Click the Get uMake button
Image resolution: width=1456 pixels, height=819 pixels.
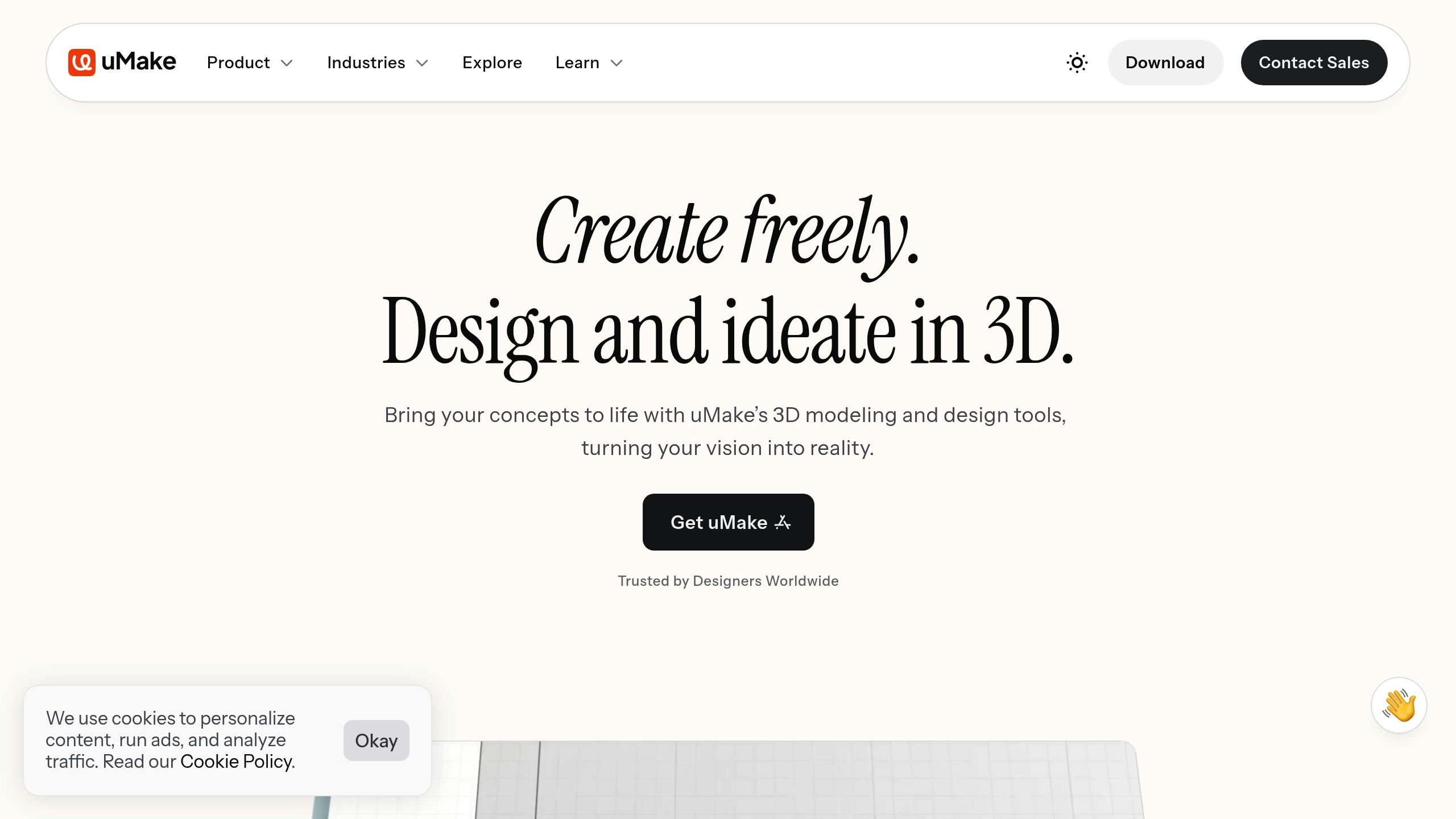[x=728, y=522]
